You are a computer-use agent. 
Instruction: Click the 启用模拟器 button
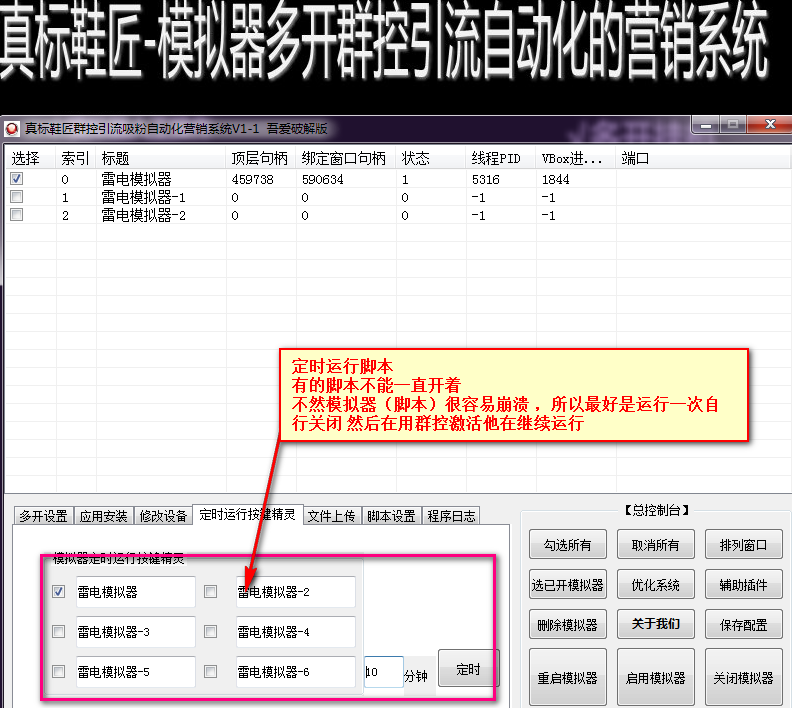656,677
